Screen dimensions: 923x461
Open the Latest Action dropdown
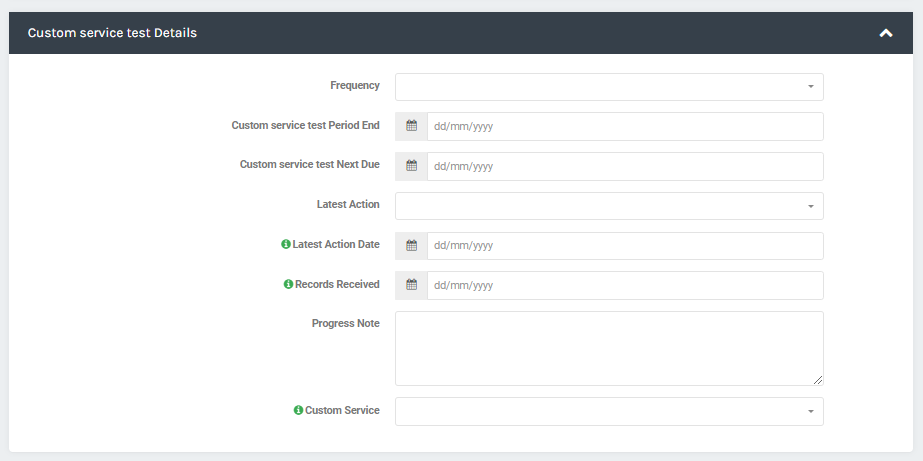point(609,206)
